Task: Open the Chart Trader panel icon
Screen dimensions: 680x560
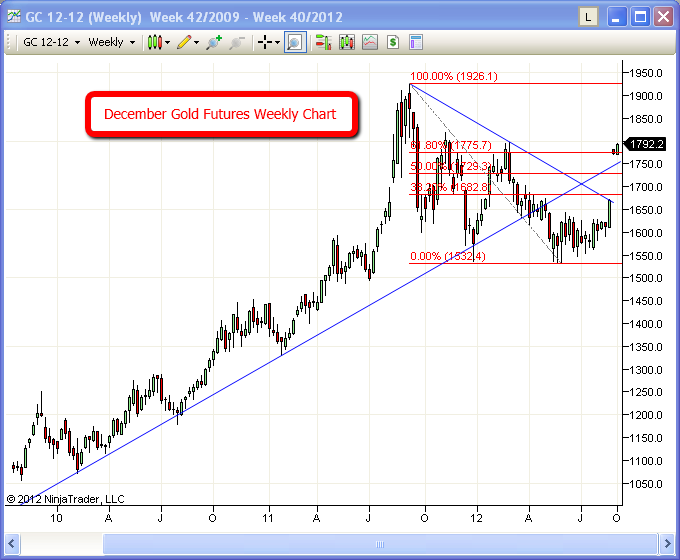Action: (x=323, y=42)
